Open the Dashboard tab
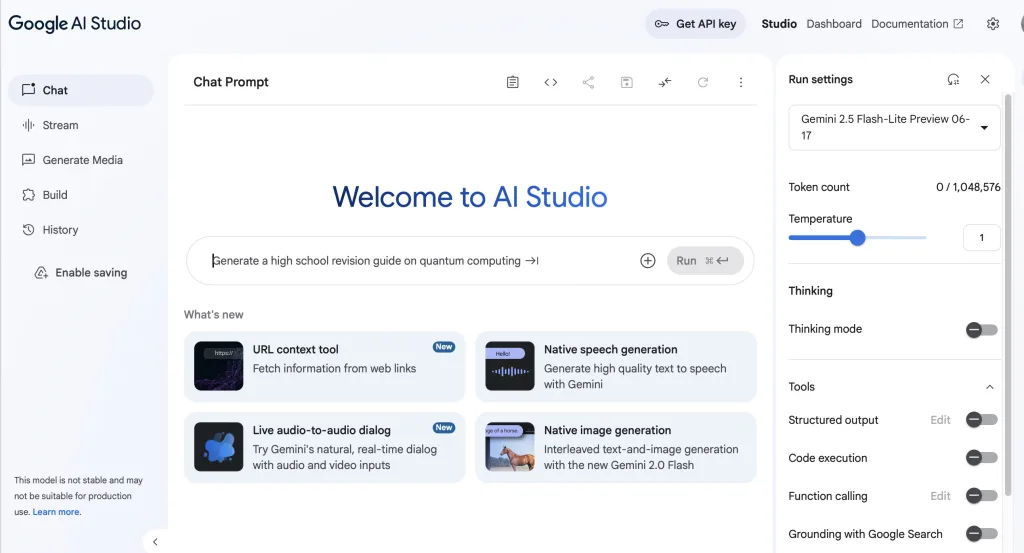Screen dimensions: 1024x553 click(x=834, y=24)
